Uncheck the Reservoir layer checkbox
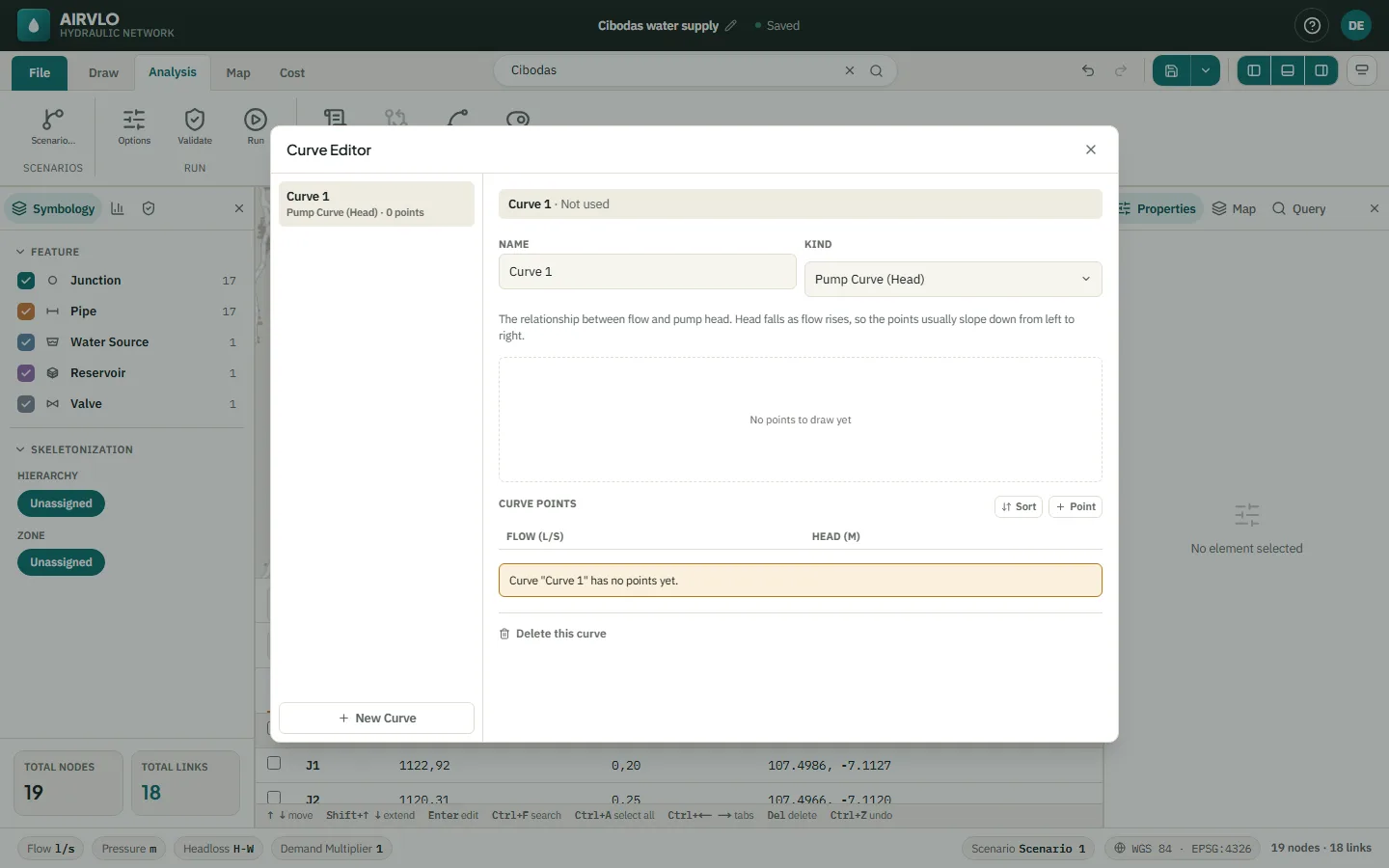Screen dimensions: 1389x868 (x=26, y=373)
